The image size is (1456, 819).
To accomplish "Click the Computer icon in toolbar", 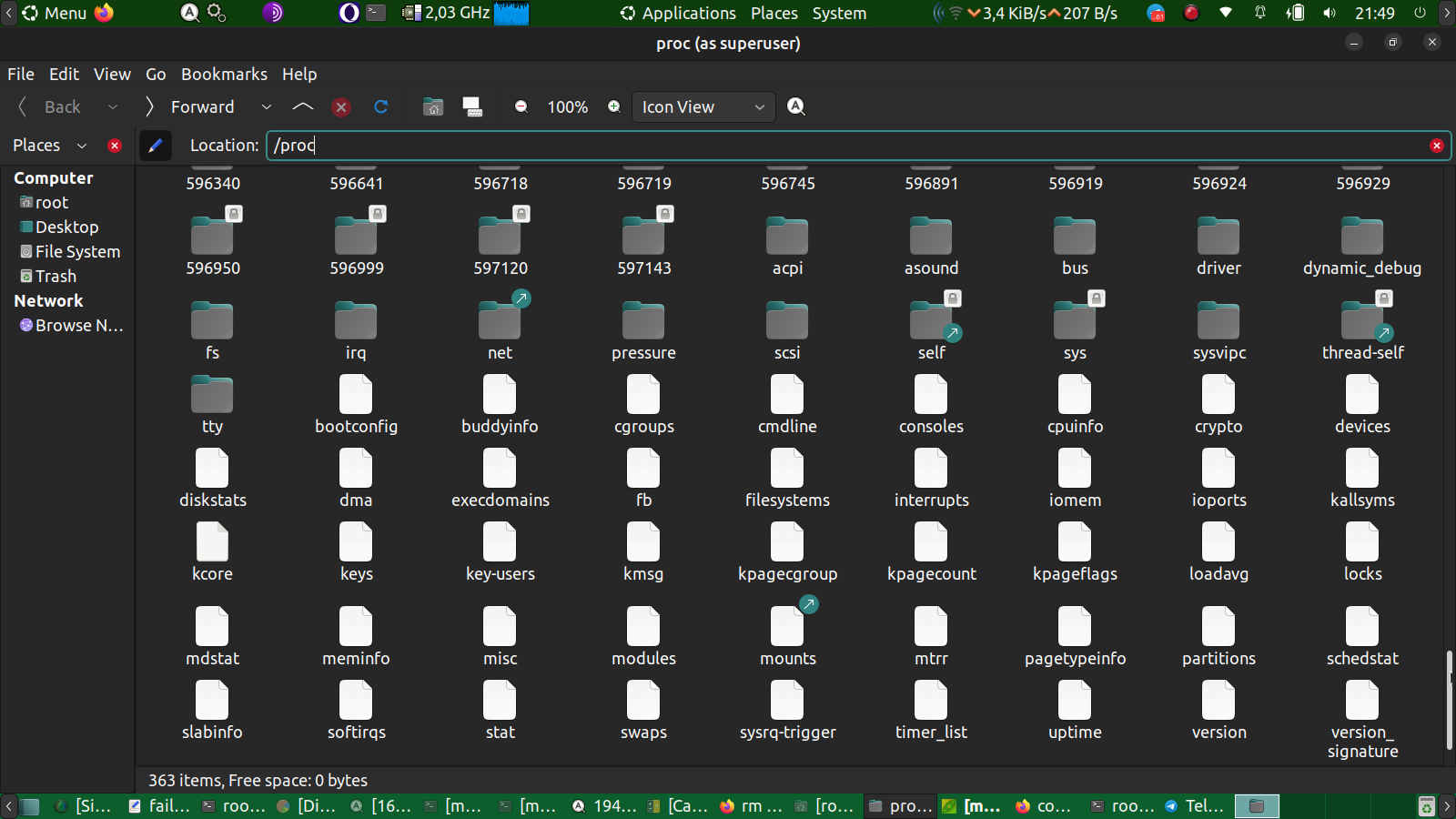I will [x=472, y=107].
